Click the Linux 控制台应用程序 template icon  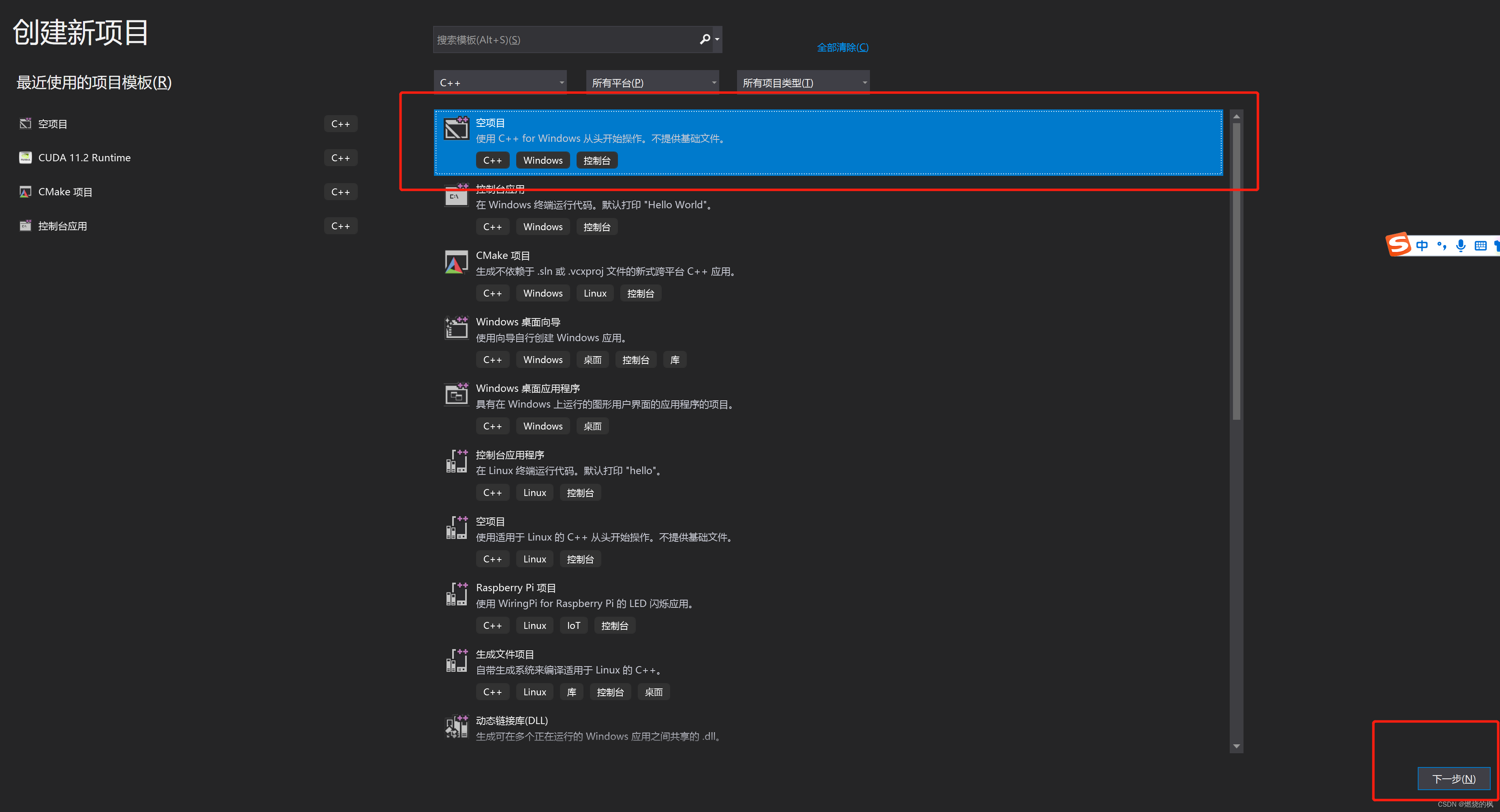click(457, 461)
